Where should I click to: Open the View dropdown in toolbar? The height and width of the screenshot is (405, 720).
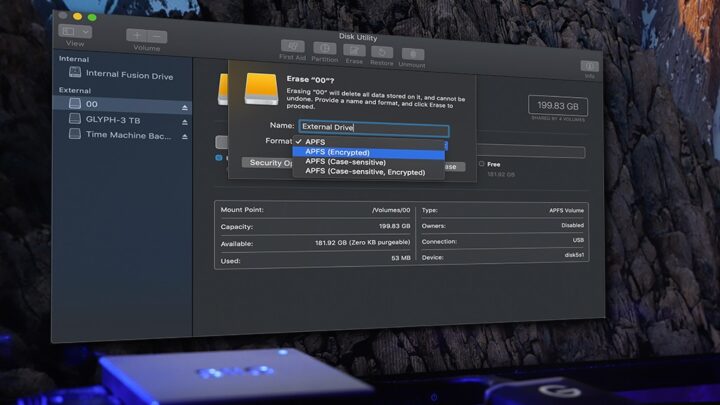pos(75,32)
